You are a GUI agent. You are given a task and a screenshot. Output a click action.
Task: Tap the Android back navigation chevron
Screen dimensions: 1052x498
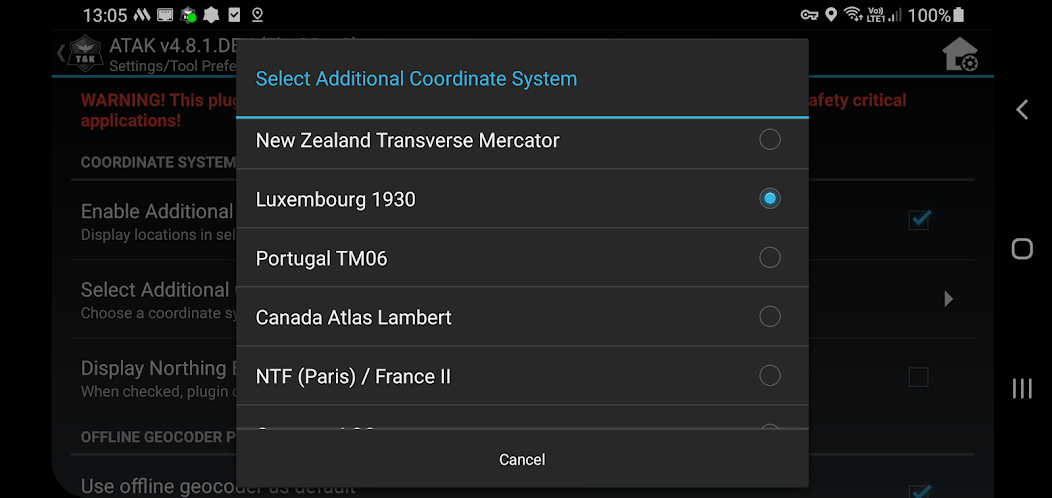point(1022,110)
